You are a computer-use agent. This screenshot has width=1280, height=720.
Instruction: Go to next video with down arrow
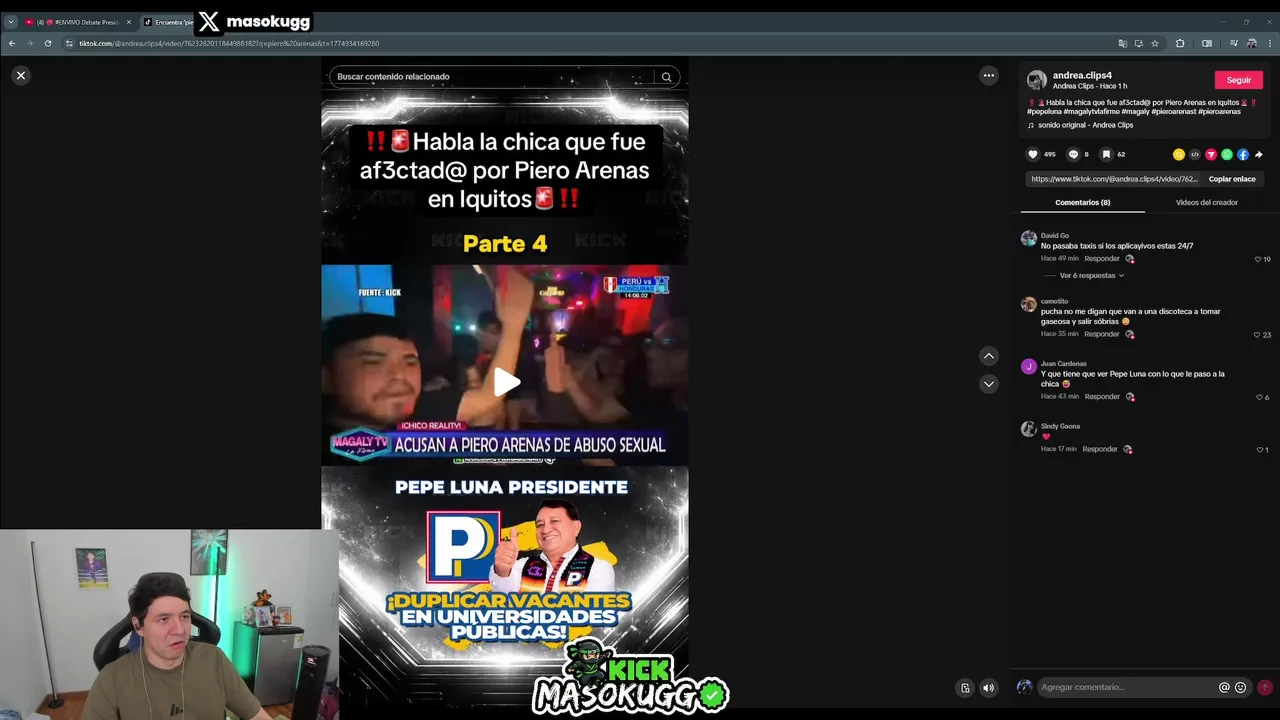989,384
